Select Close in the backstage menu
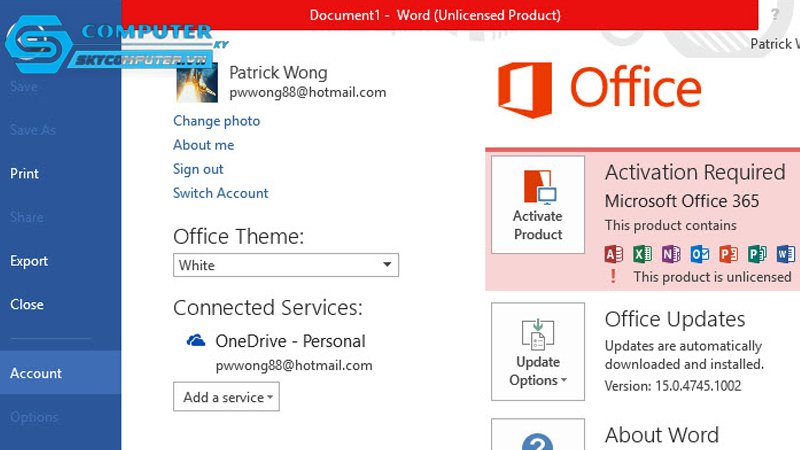Image resolution: width=800 pixels, height=450 pixels. tap(27, 305)
